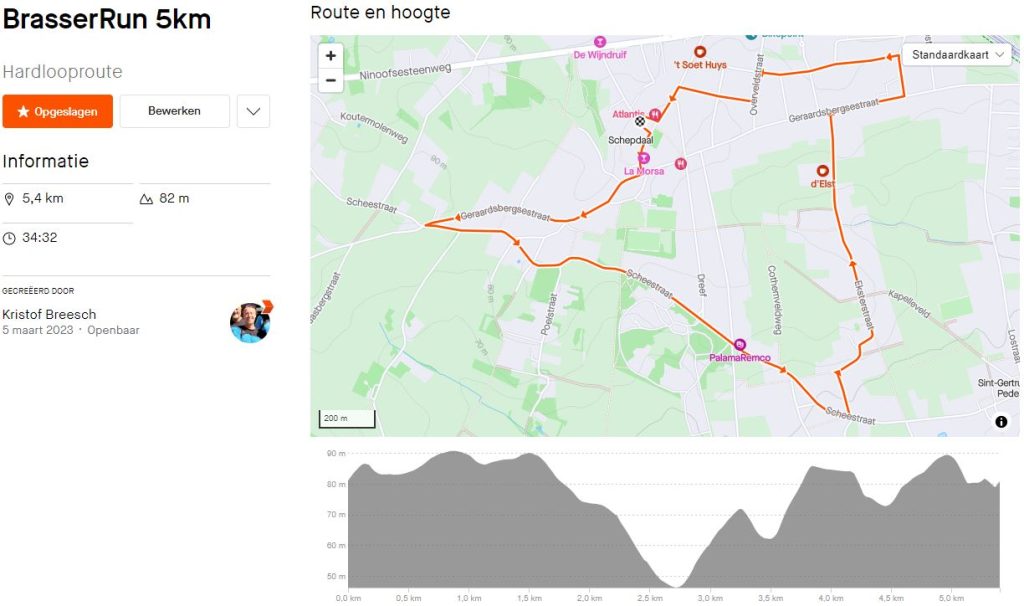1024x606 pixels.
Task: Select the d'Elst map pin
Action: click(823, 171)
